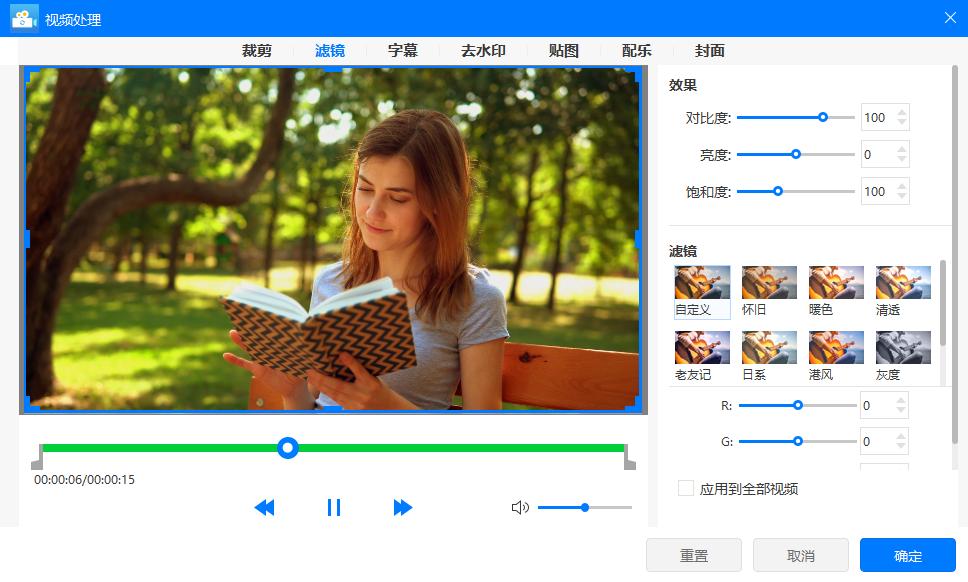Image resolution: width=968 pixels, height=582 pixels.
Task: Select the 灰度 grayscale filter
Action: pyautogui.click(x=902, y=347)
